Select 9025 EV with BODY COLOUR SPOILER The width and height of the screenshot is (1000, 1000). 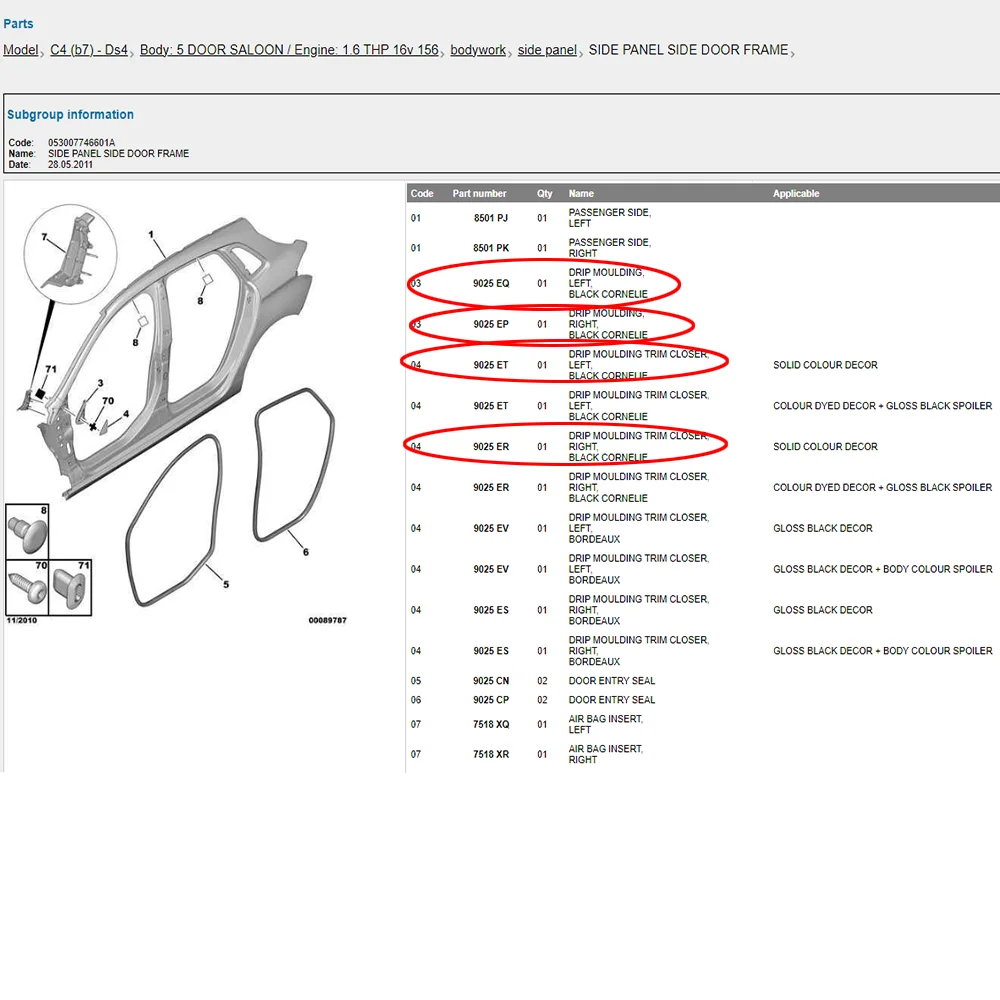coord(490,569)
